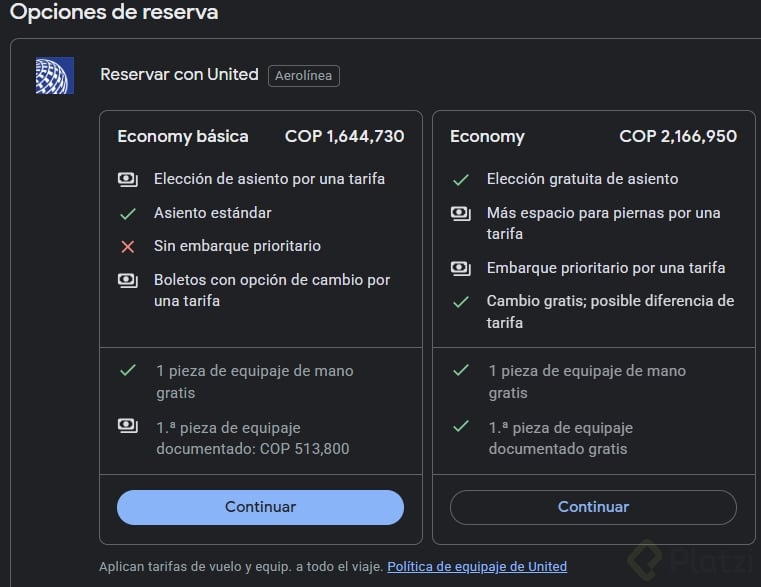Click the United Airlines logo icon
Image resolution: width=761 pixels, height=587 pixels.
pyautogui.click(x=54, y=76)
